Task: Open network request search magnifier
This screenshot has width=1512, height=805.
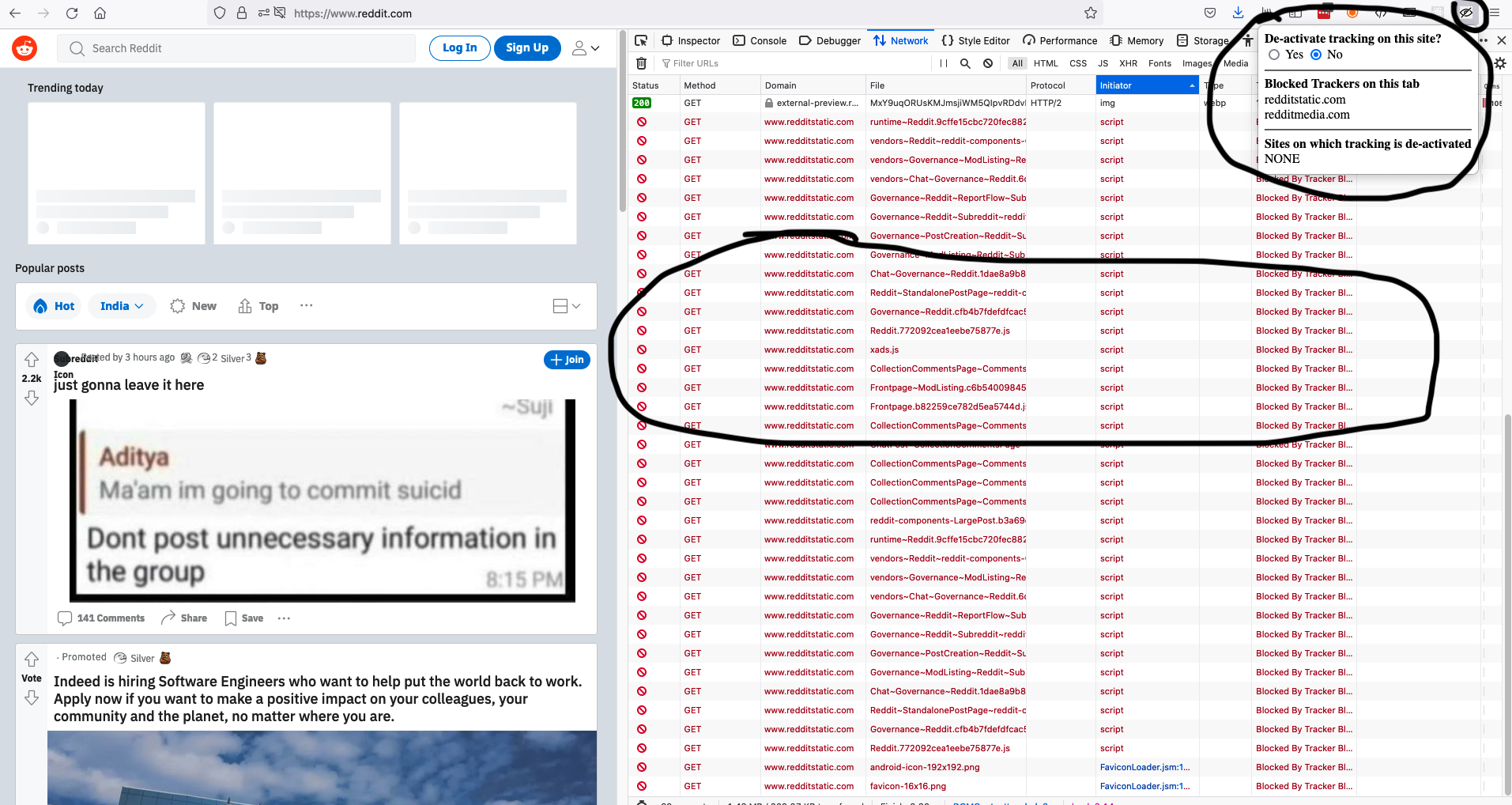Action: [x=965, y=63]
